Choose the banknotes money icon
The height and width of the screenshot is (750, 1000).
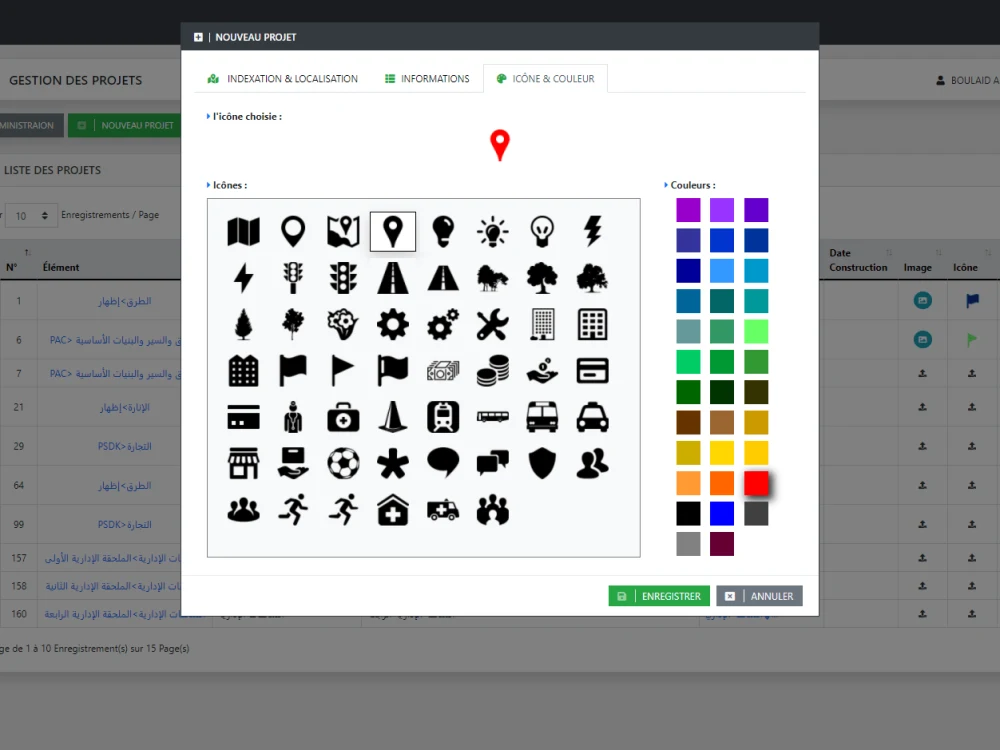pyautogui.click(x=443, y=371)
